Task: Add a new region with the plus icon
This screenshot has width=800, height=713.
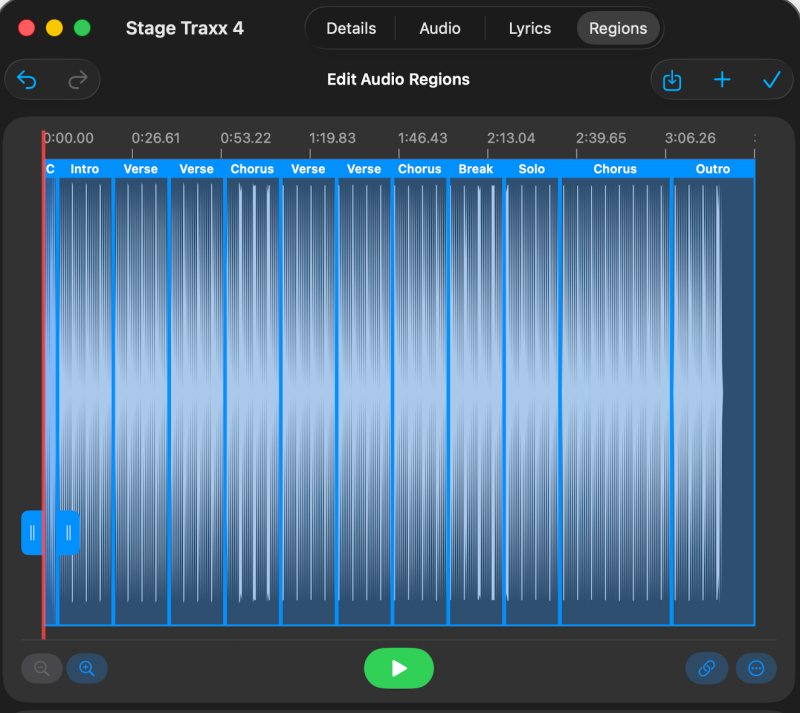Action: point(722,79)
